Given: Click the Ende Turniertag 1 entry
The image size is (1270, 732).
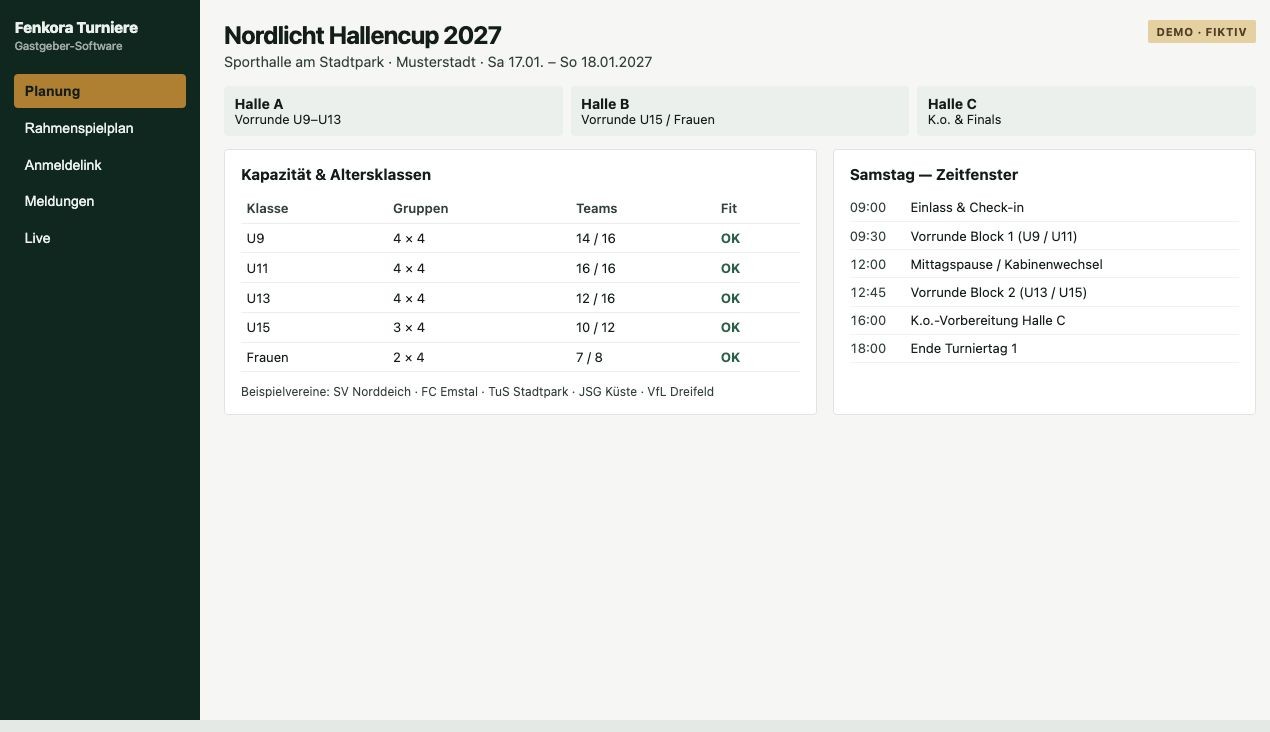Looking at the screenshot, I should [964, 348].
